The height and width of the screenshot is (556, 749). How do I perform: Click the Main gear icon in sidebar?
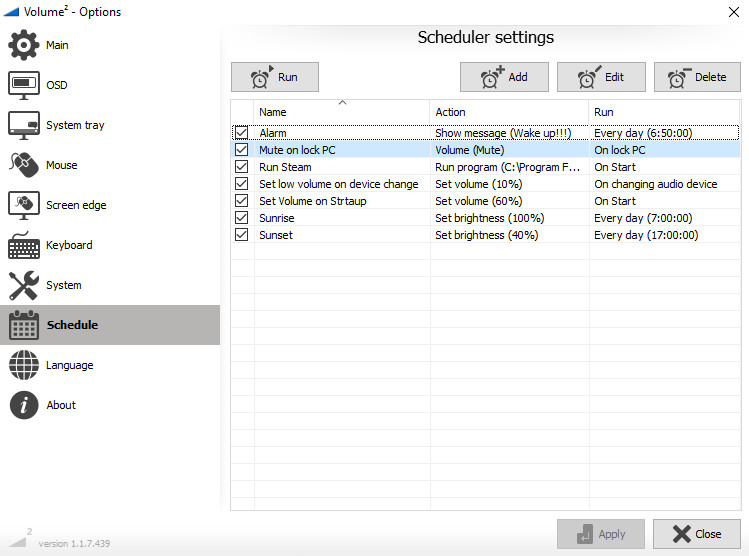click(24, 46)
